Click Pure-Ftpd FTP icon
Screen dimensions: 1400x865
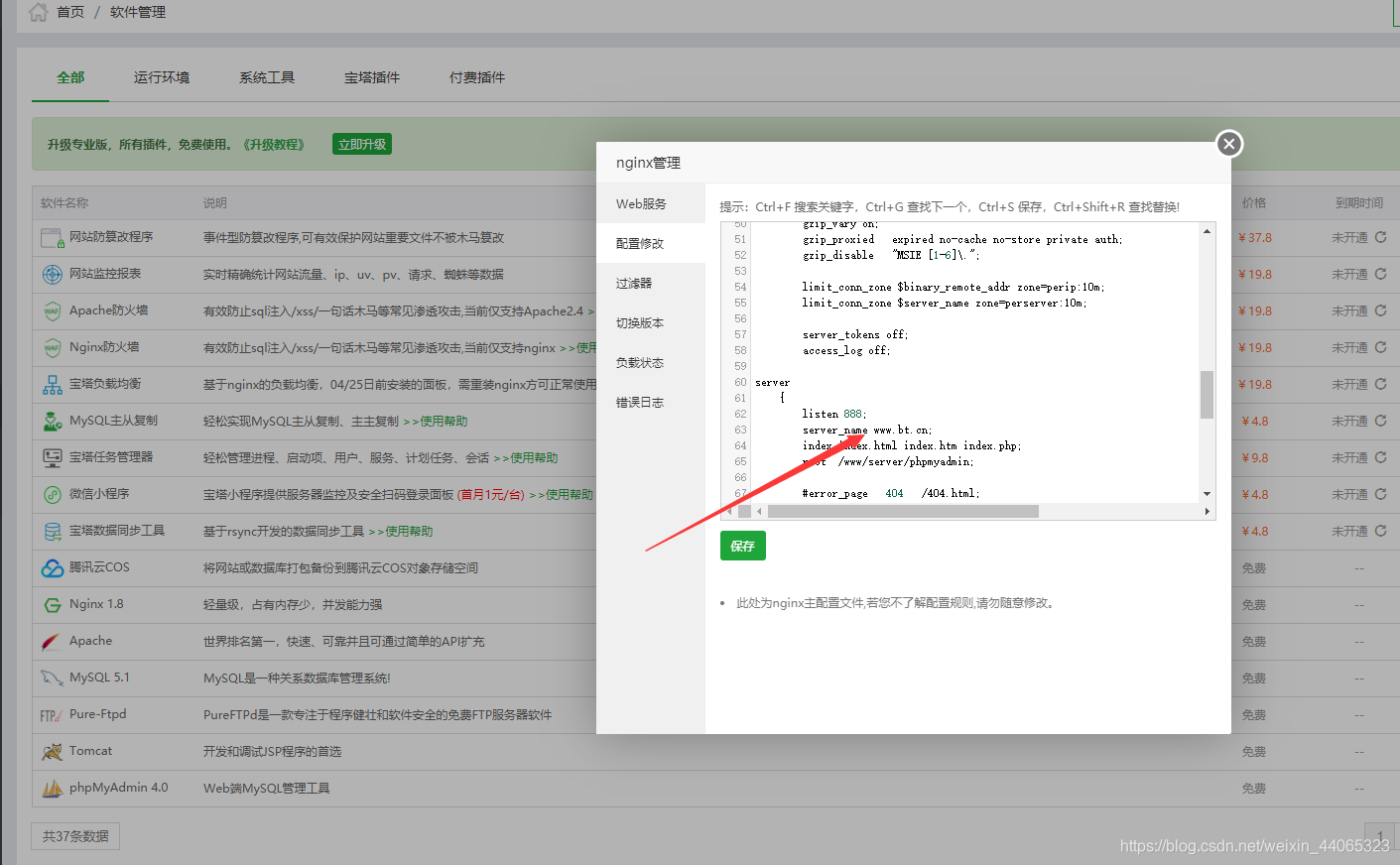click(x=52, y=715)
